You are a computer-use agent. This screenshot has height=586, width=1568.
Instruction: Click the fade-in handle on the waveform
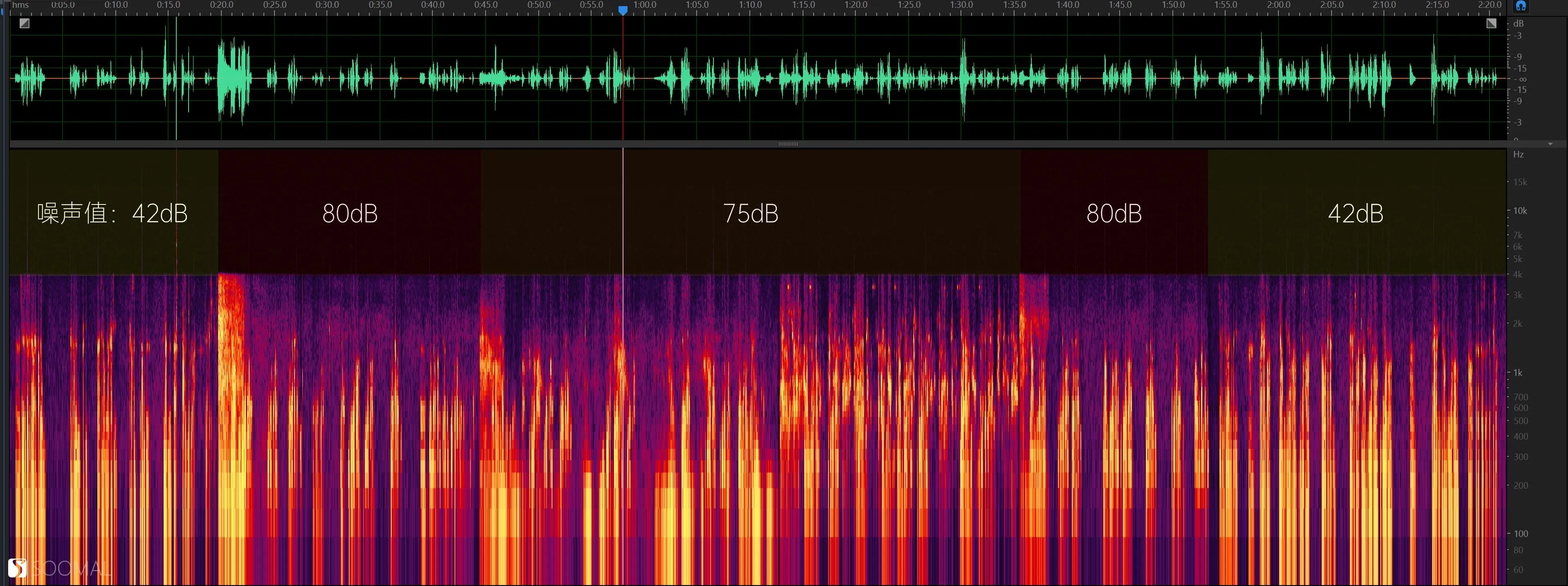[x=25, y=24]
